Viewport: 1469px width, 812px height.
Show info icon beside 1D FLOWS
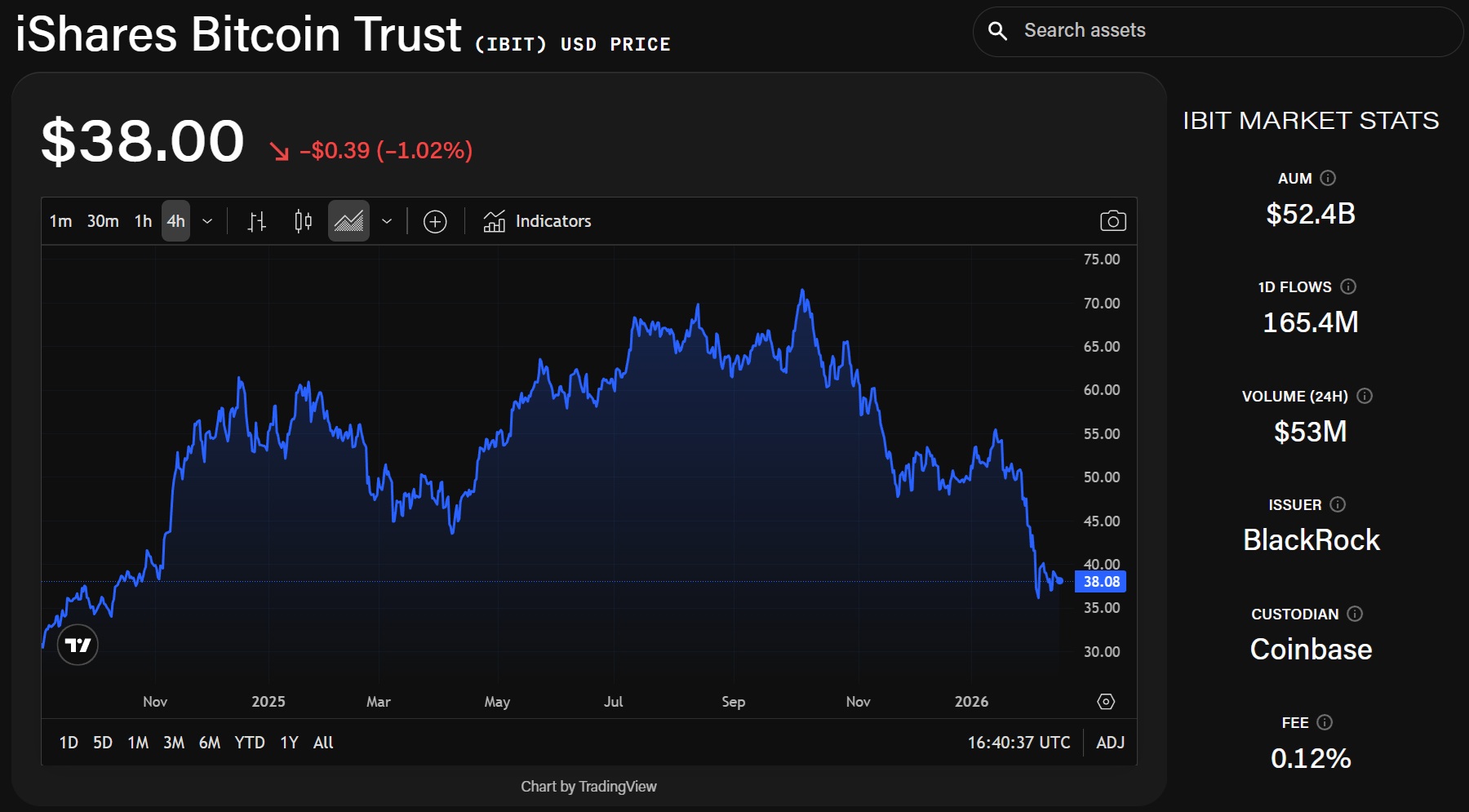pyautogui.click(x=1348, y=286)
